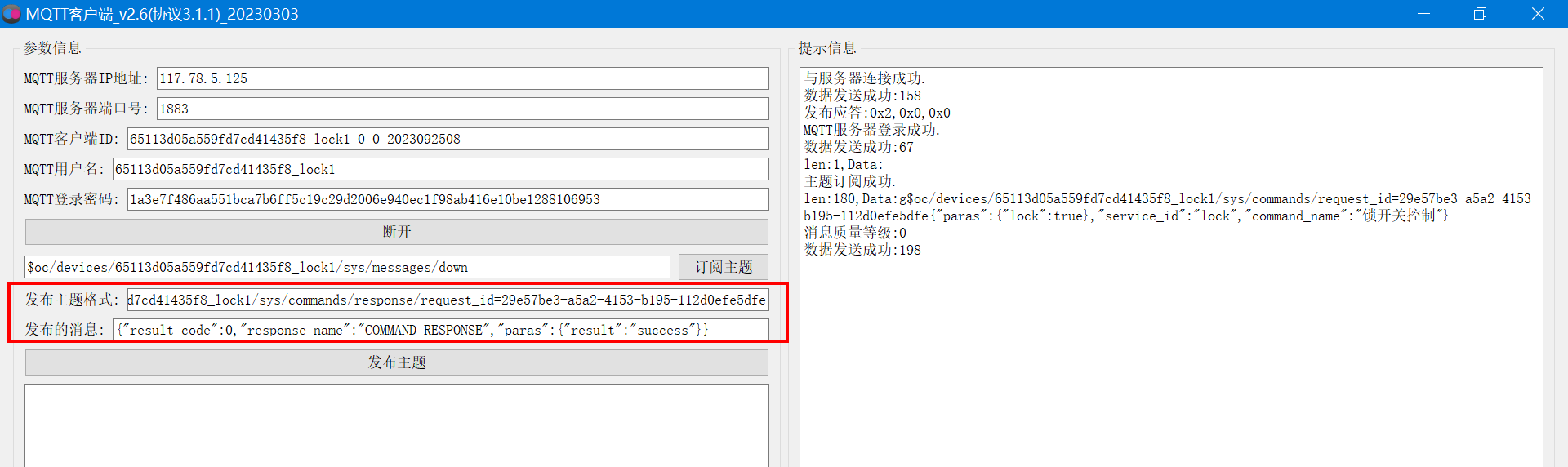Viewport: 1568px width, 467px height.
Task: Click the 发布主题 publish button
Action: click(397, 362)
